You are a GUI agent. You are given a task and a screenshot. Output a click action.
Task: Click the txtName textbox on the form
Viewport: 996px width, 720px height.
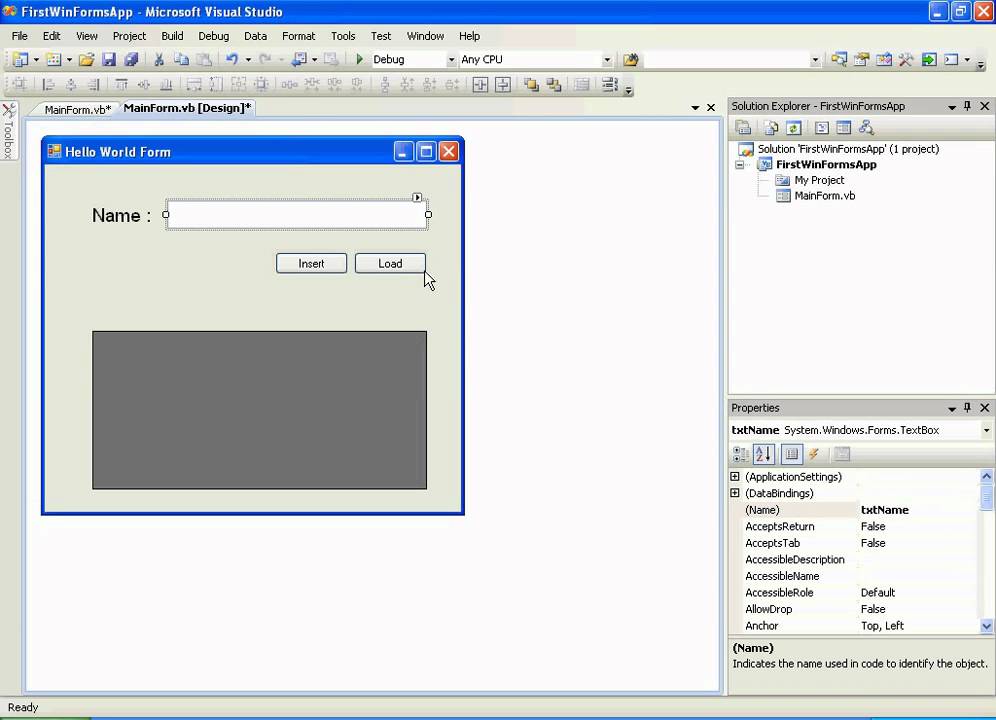point(297,214)
